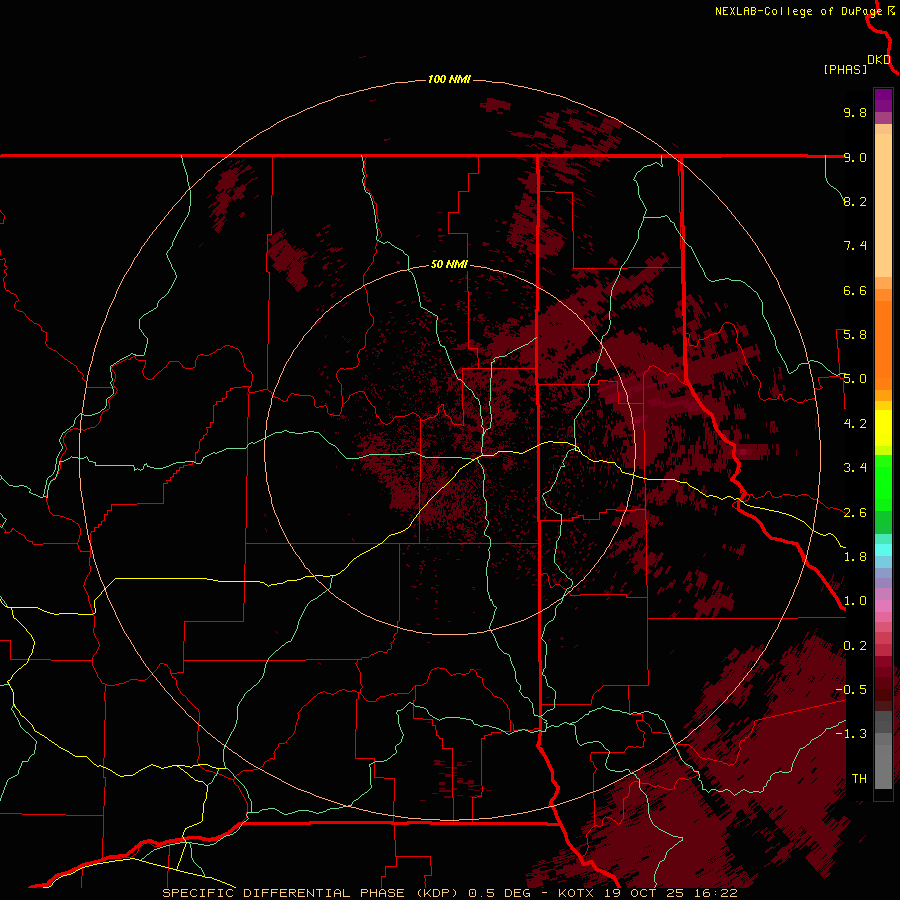This screenshot has height=900, width=900.
Task: Click the 50 NMI range ring label
Action: click(449, 264)
